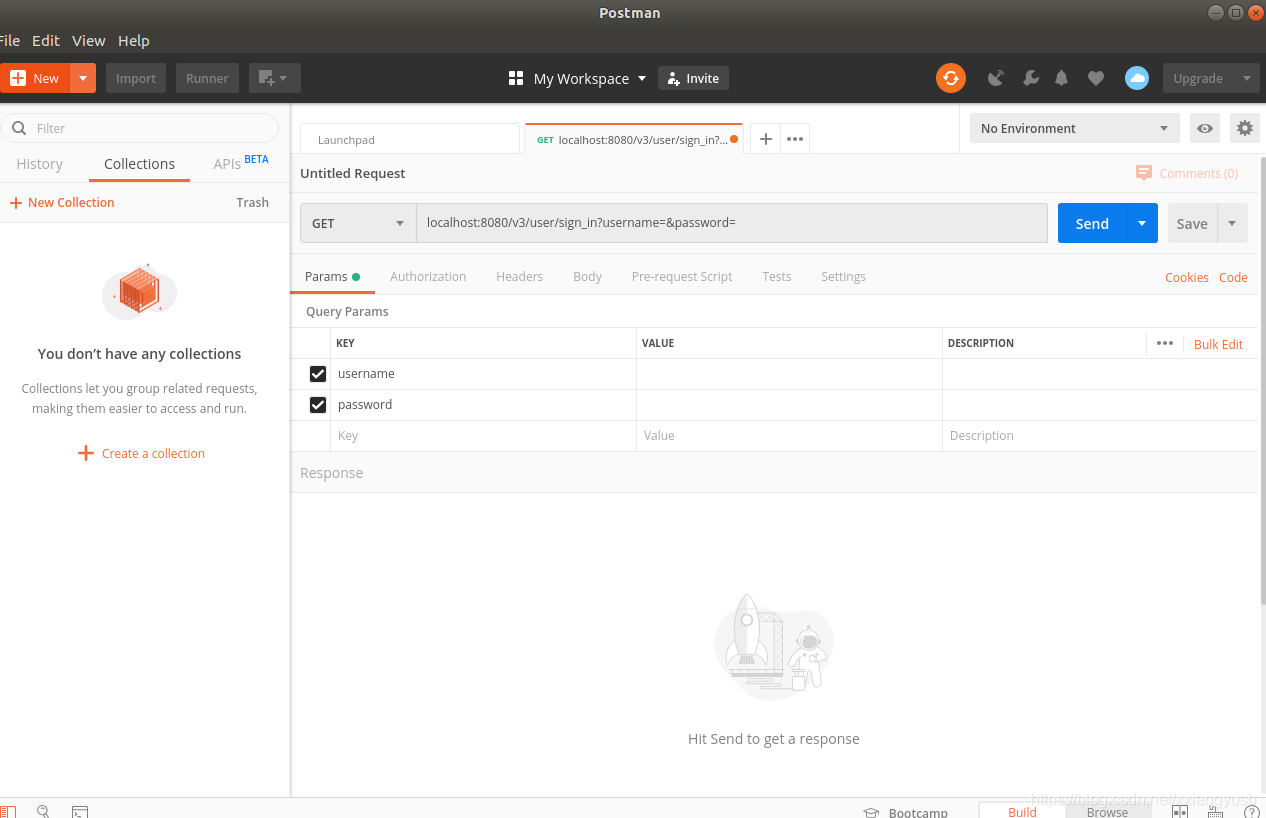
Task: Expand the New button dropdown arrow
Action: tap(83, 78)
